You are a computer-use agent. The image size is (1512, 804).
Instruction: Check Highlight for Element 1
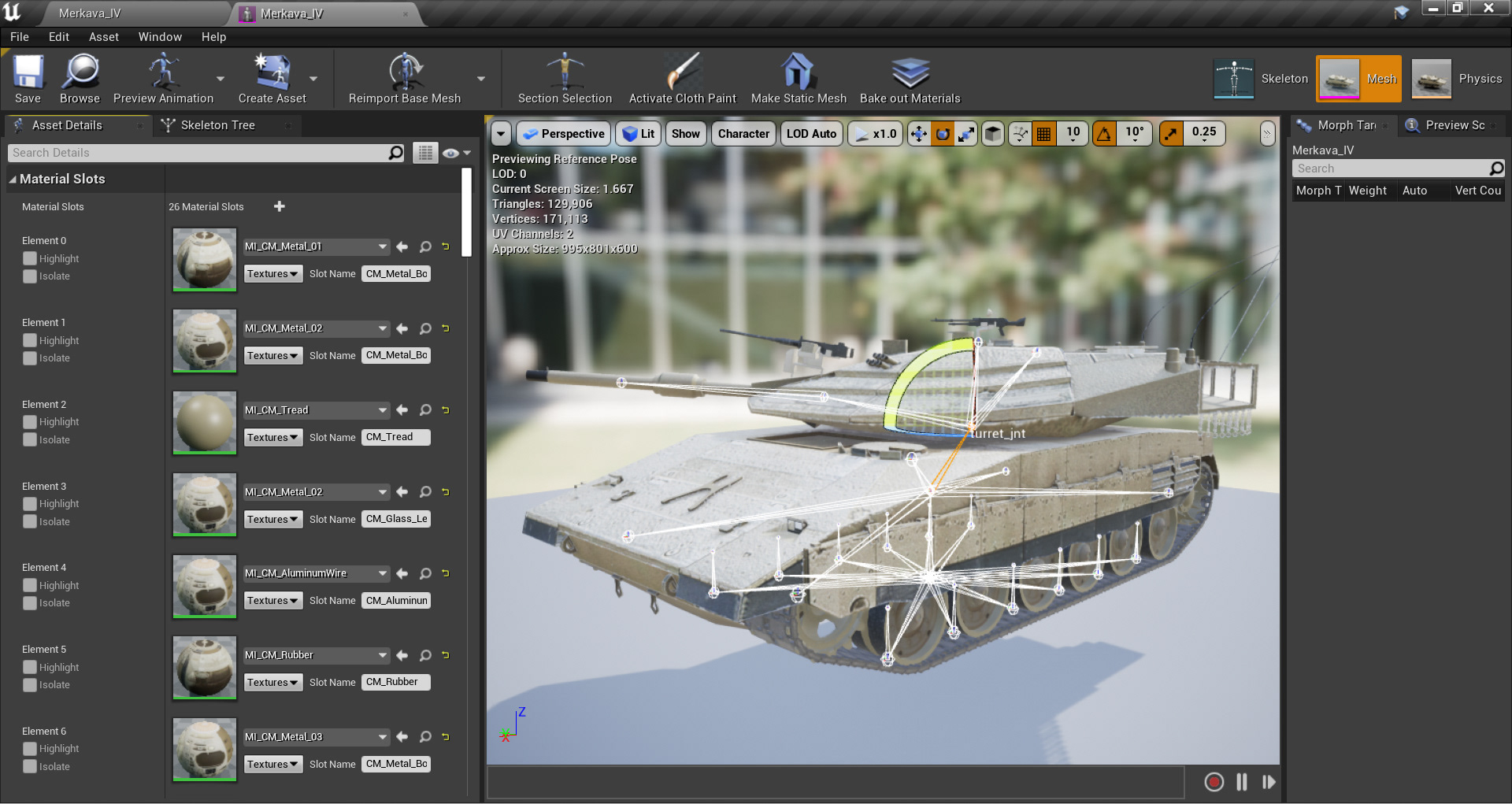pyautogui.click(x=30, y=340)
